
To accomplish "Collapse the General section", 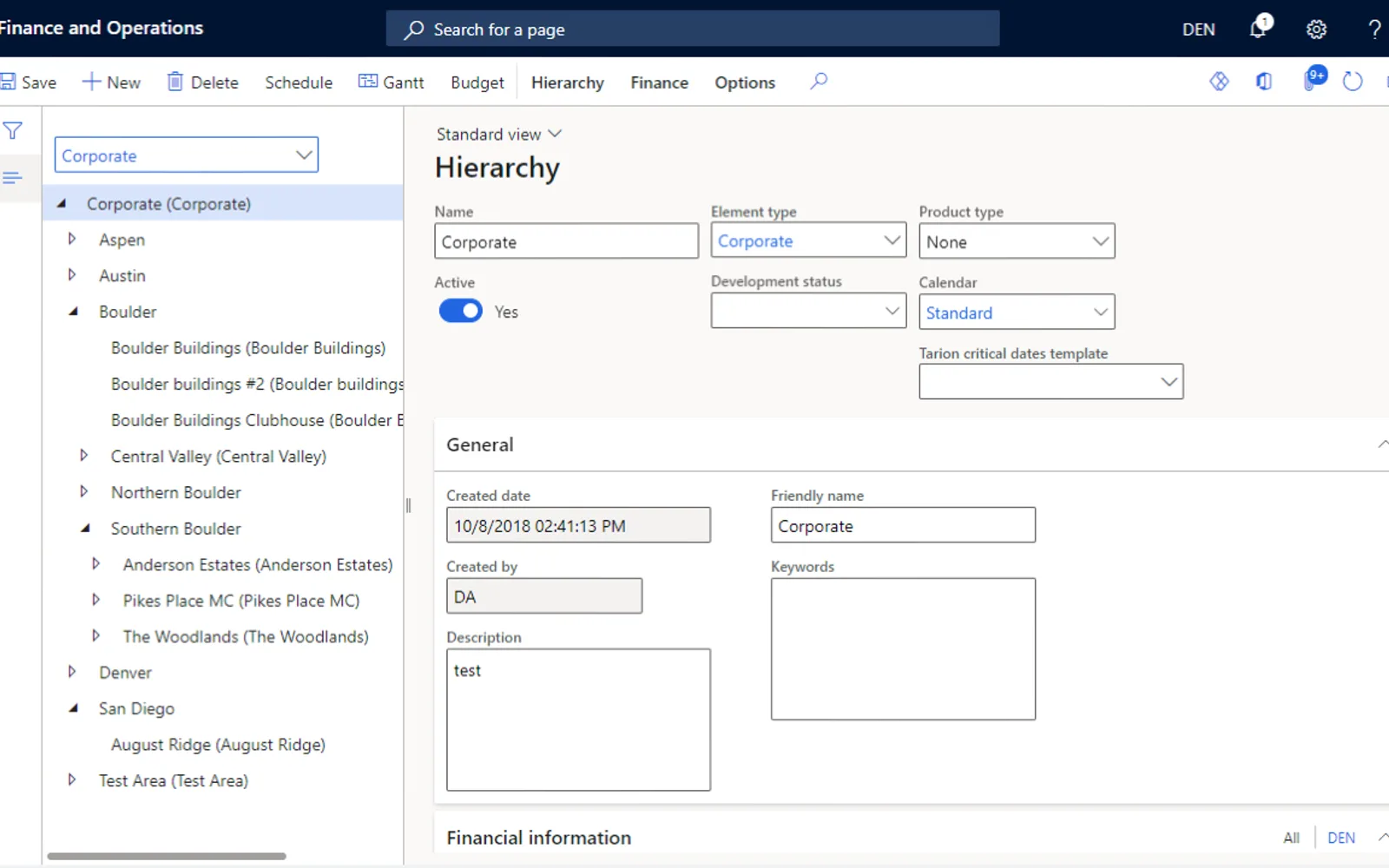I will coord(1382,444).
